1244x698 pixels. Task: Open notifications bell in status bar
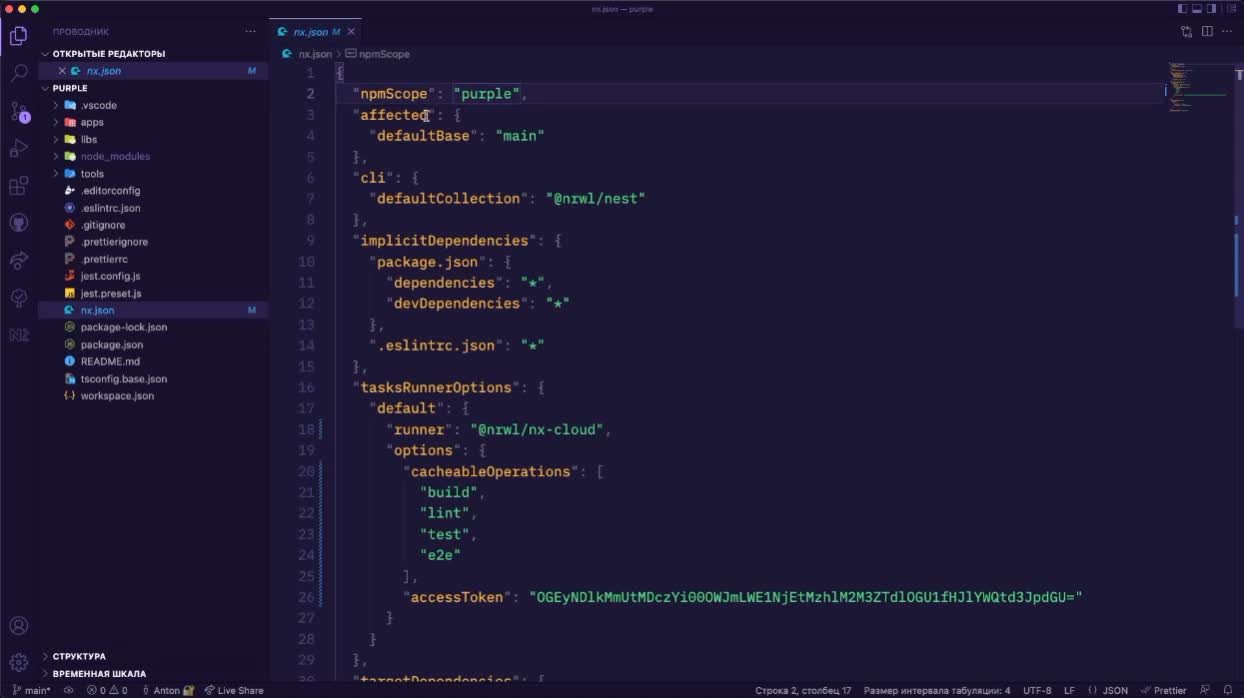click(x=1228, y=690)
